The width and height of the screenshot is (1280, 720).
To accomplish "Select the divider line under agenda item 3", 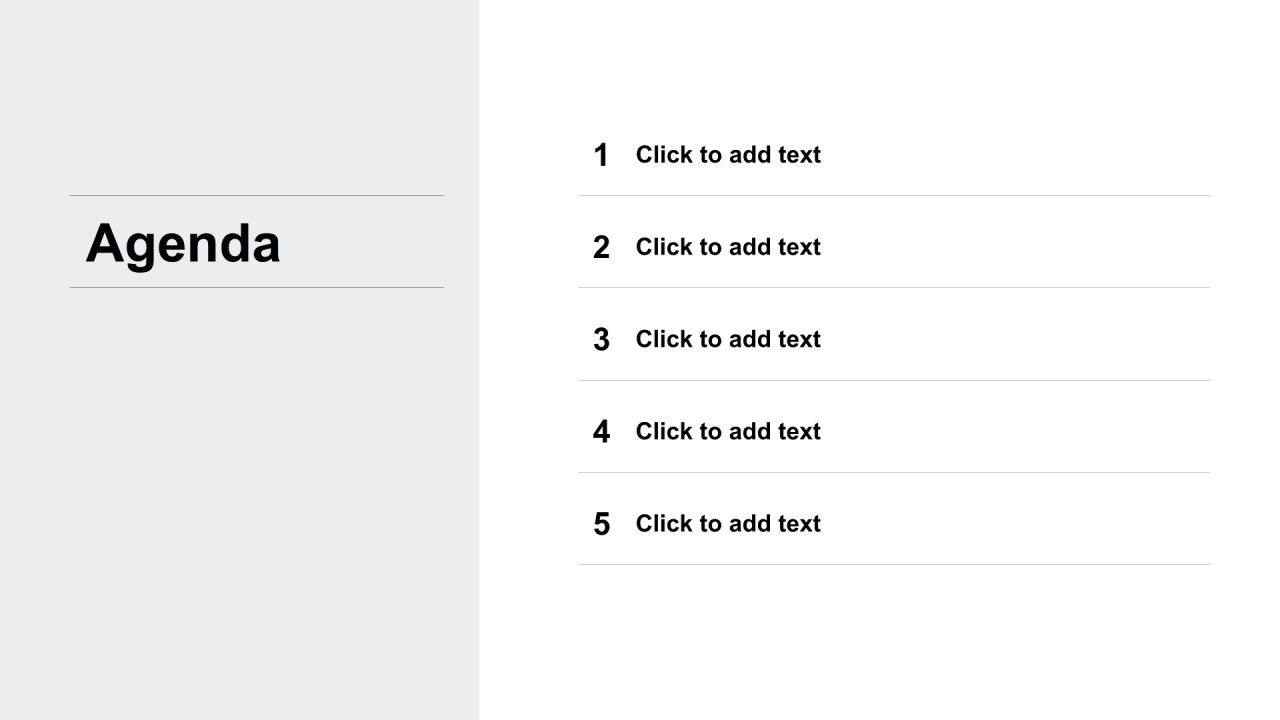I will 893,380.
